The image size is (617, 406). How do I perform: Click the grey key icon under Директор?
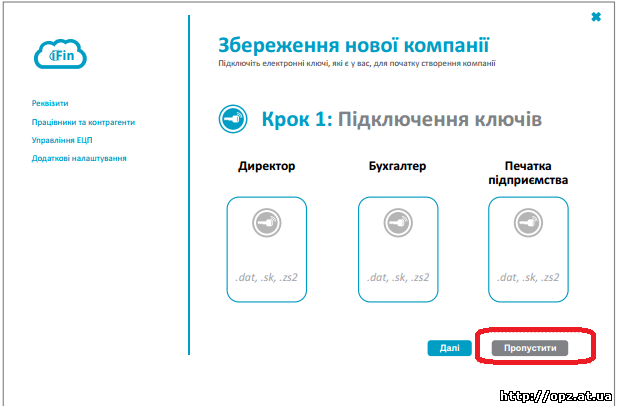267,223
